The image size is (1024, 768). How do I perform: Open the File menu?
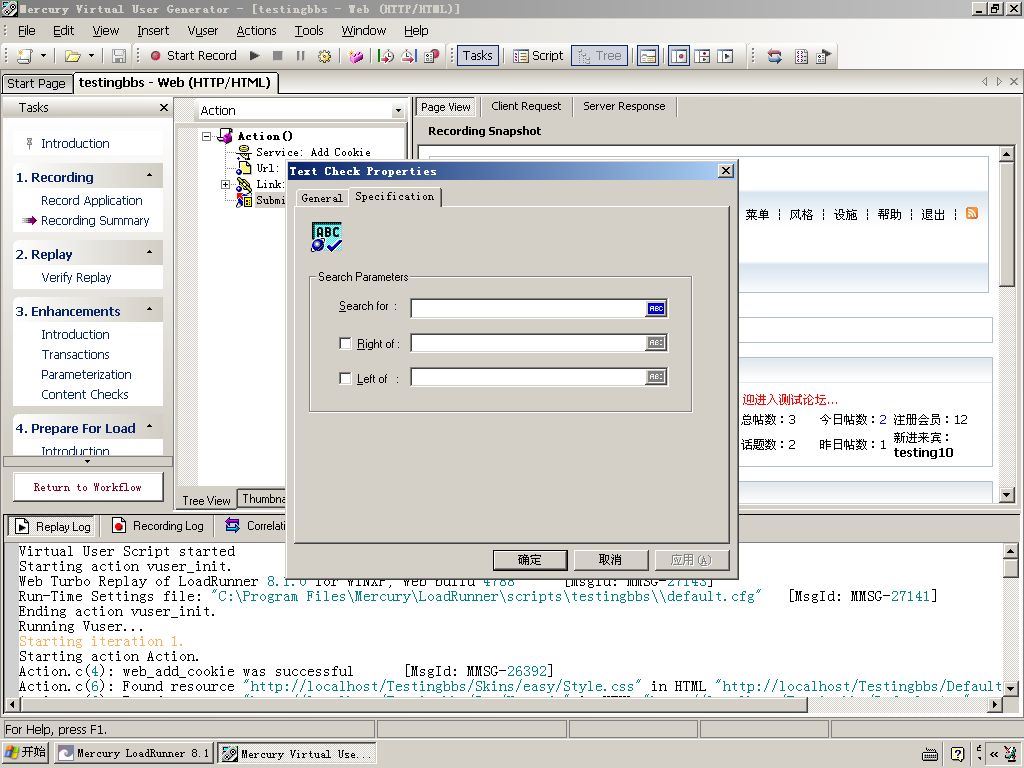pos(27,31)
